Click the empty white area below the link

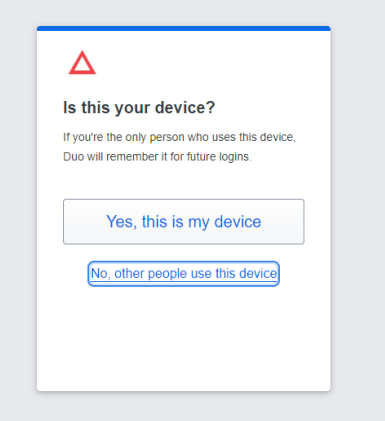pos(184,337)
